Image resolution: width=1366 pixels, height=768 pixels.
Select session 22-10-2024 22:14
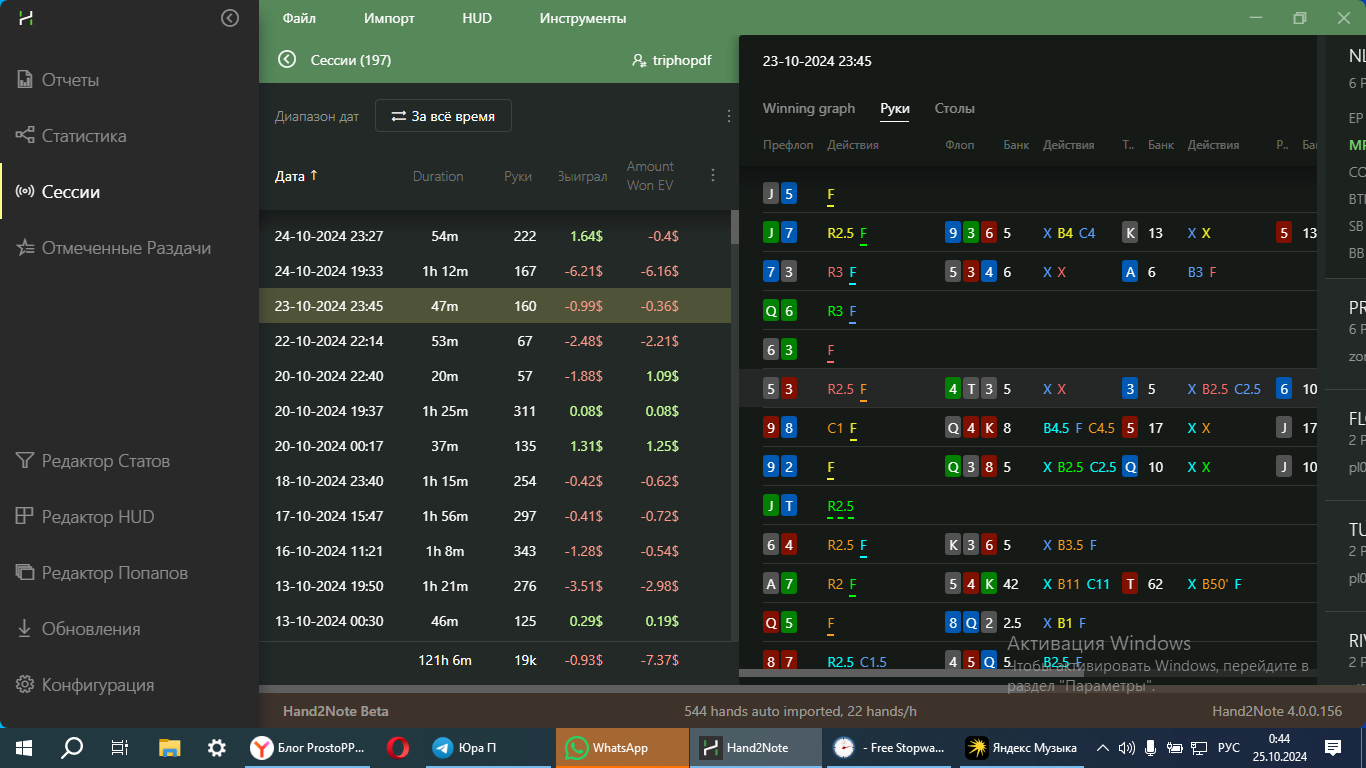point(495,341)
